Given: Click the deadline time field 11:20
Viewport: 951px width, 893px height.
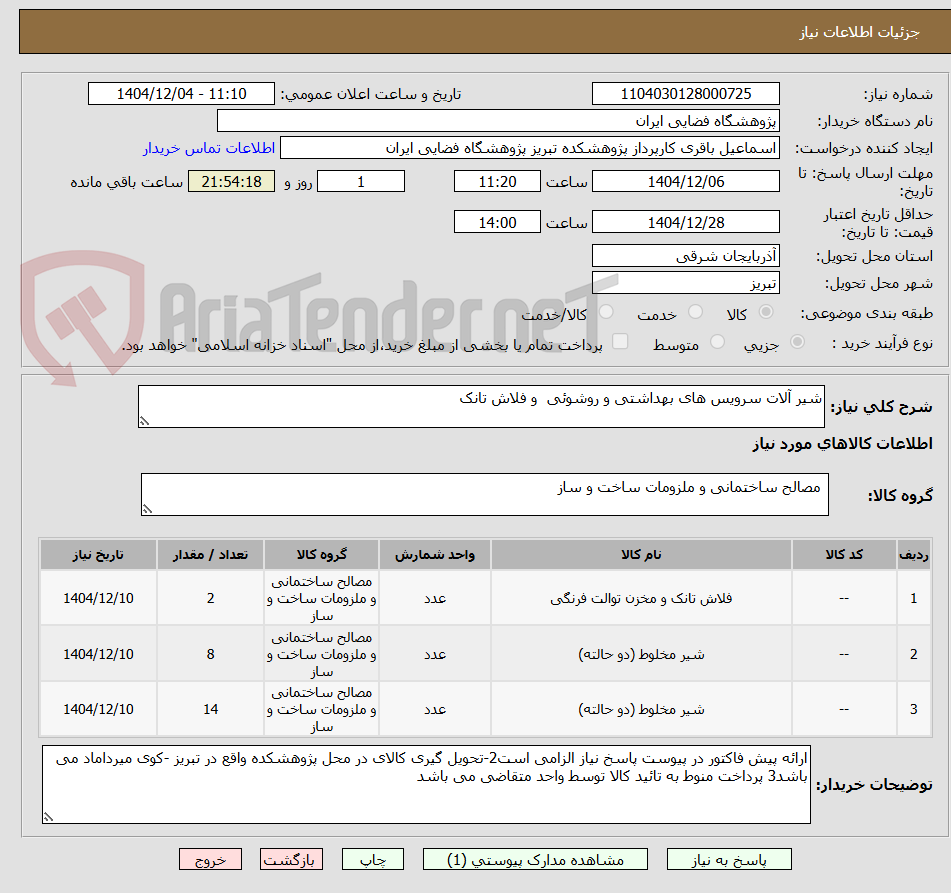Looking at the screenshot, I should [497, 181].
